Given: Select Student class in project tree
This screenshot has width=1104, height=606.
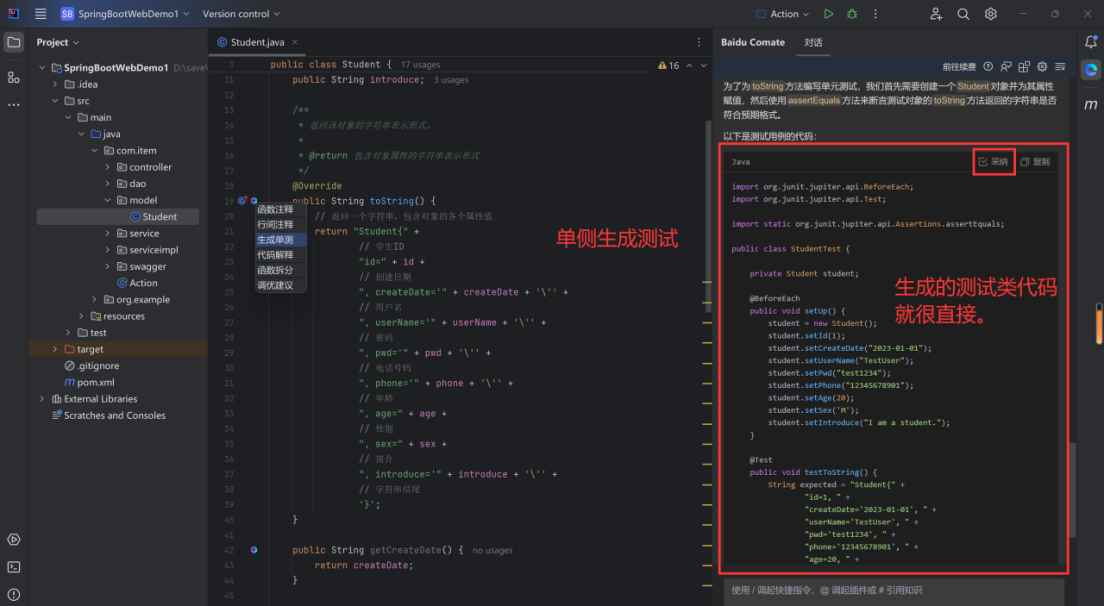Looking at the screenshot, I should click(x=118, y=217).
